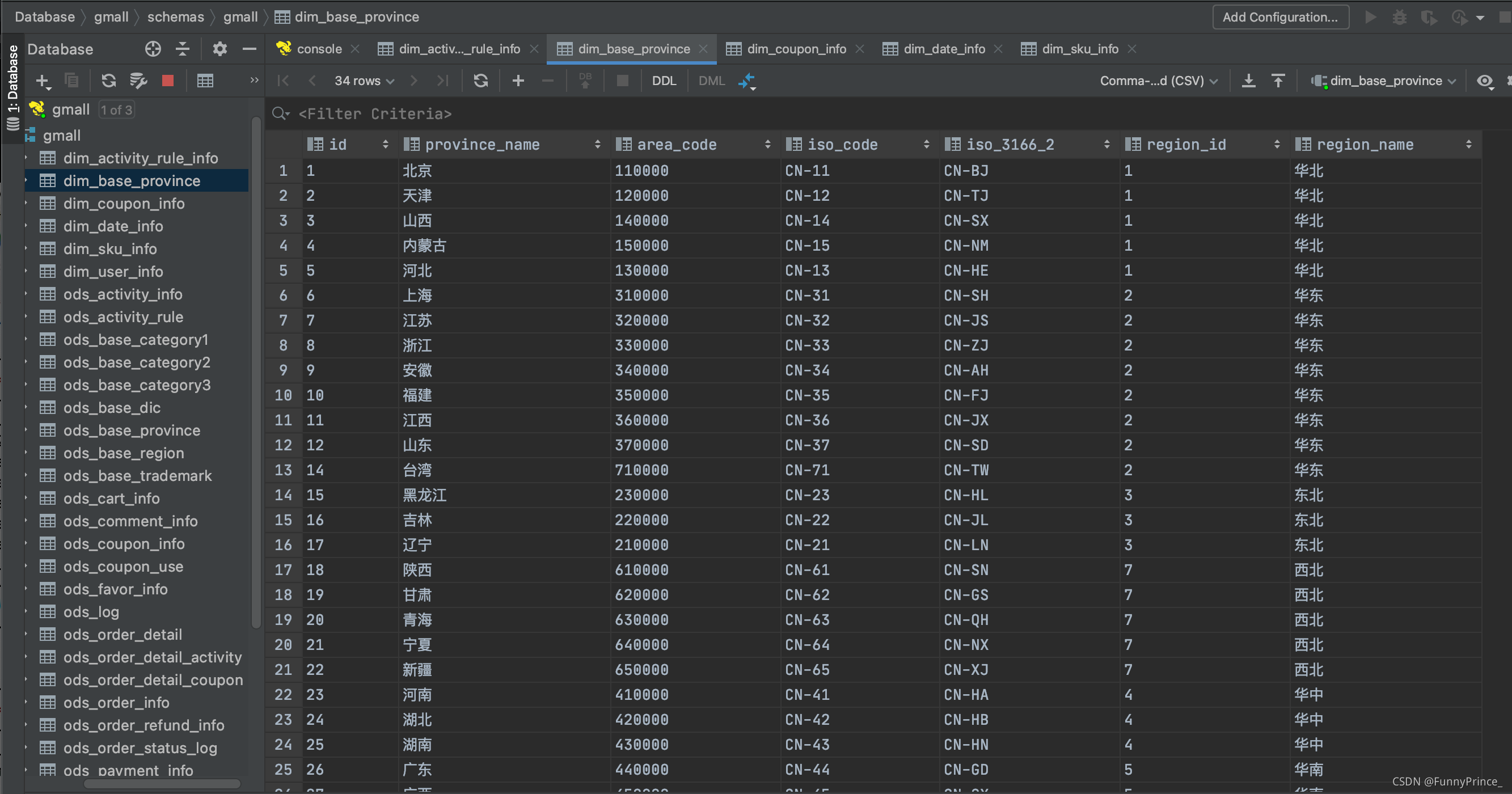
Task: Refresh the database tree
Action: 108,81
